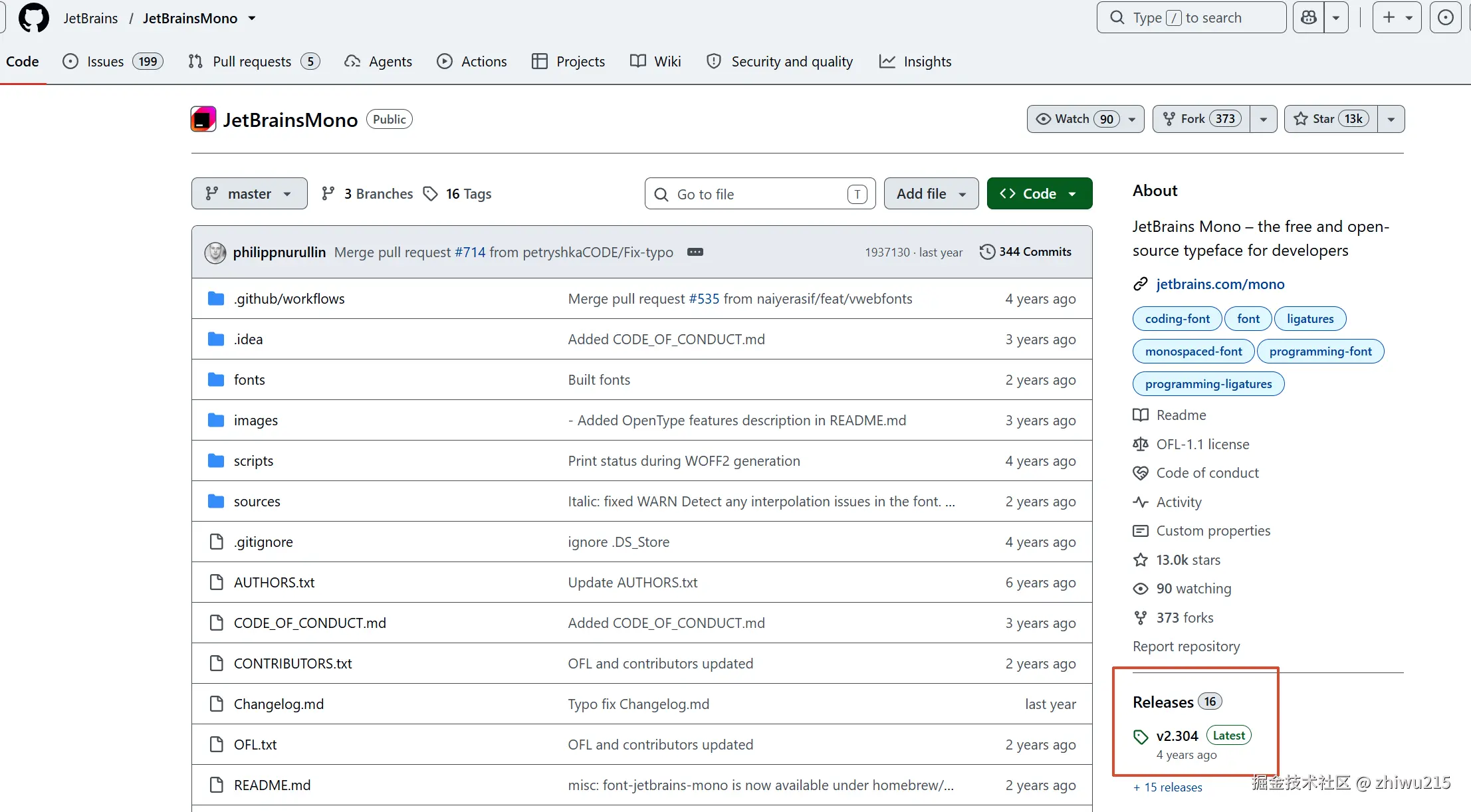Open the Security and quality tab

pyautogui.click(x=780, y=61)
